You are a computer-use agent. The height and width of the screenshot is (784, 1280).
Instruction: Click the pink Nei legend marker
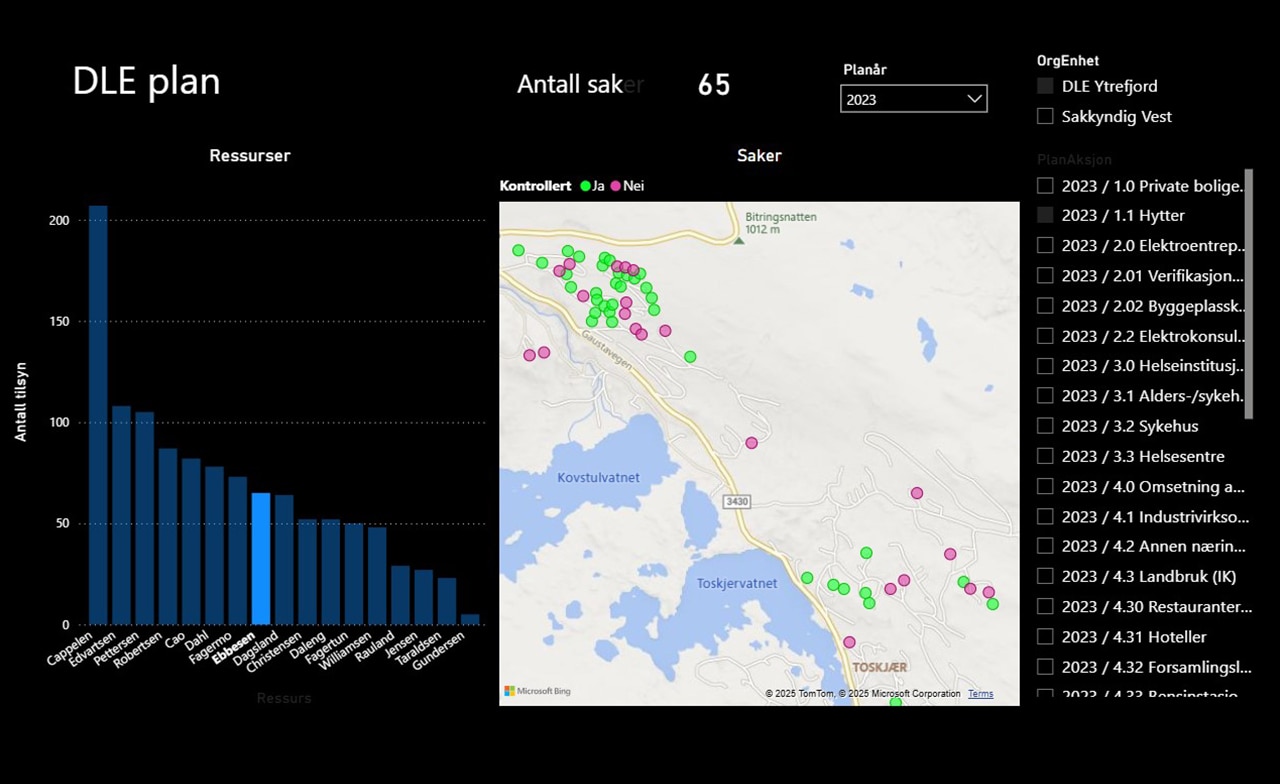[616, 186]
